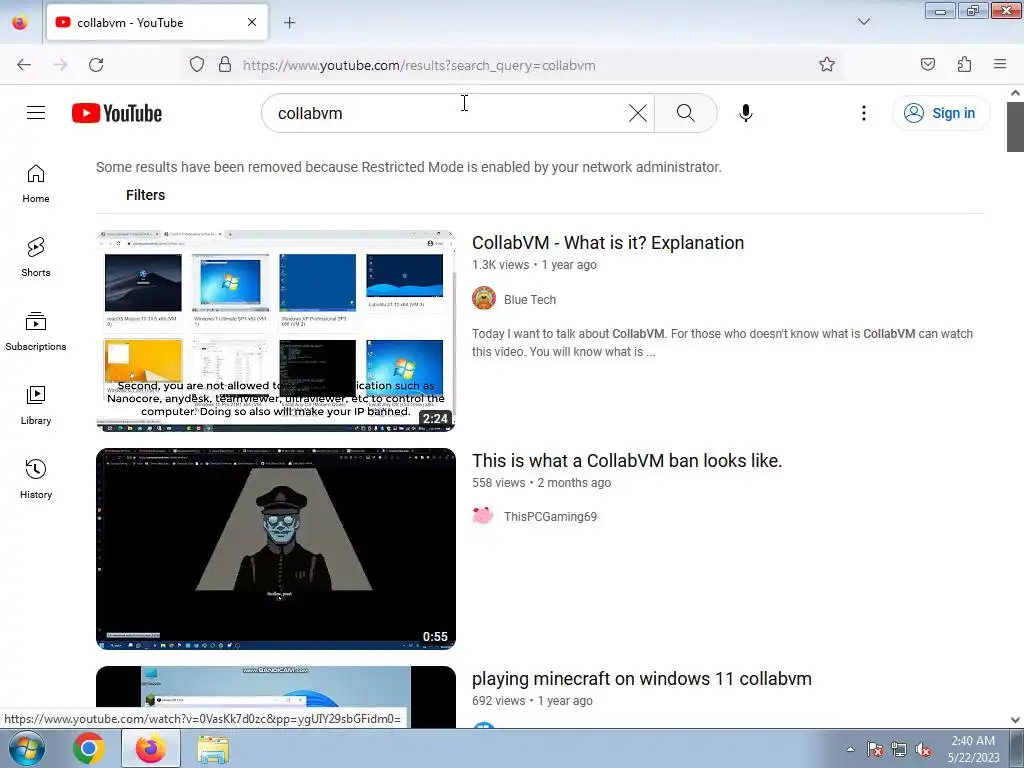Click the taskbar clock showing 2:40 AM
Viewport: 1024px width, 768px height.
[973, 749]
